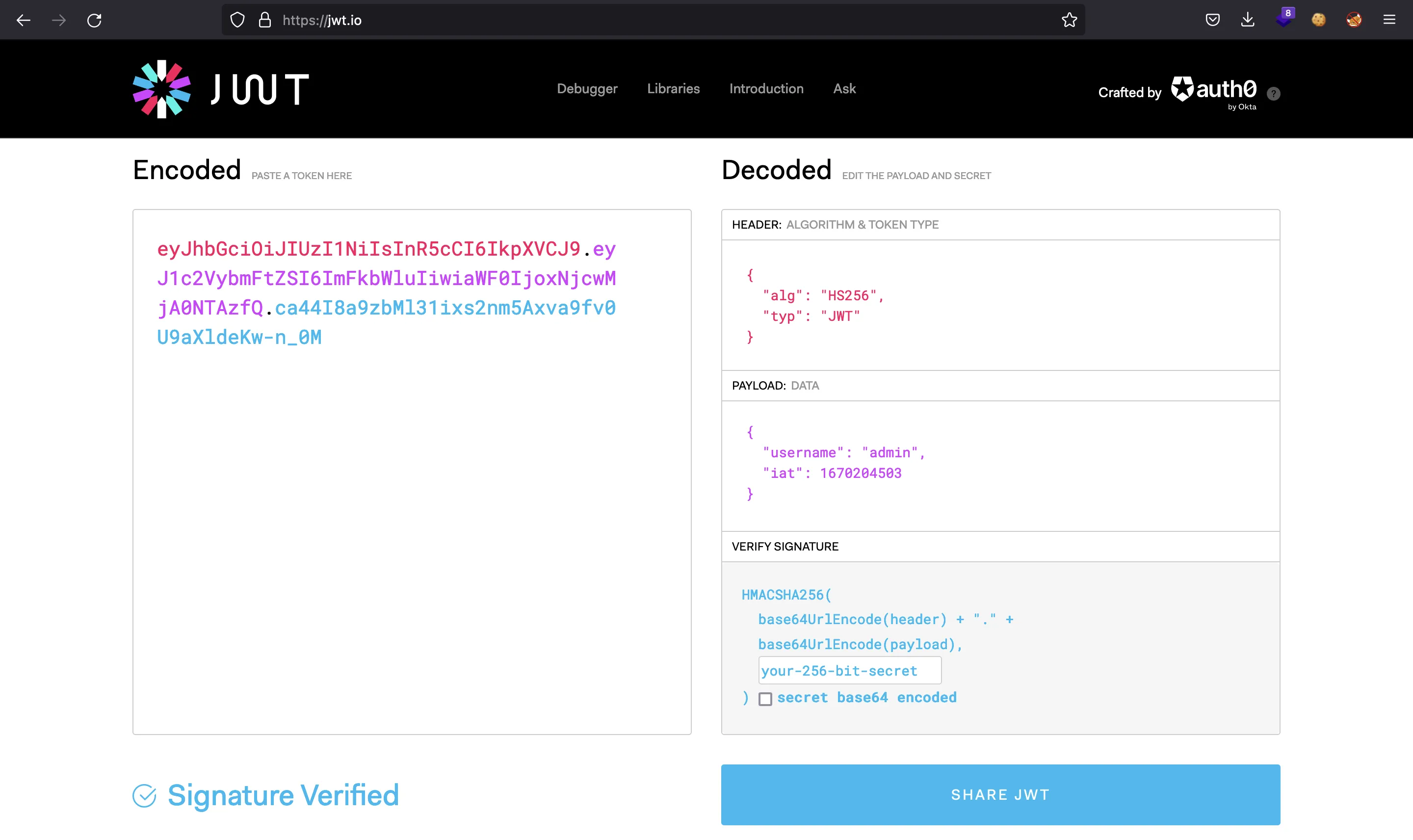Click the your-256-bit-secret input field
This screenshot has height=840, width=1413.
pyautogui.click(x=849, y=670)
